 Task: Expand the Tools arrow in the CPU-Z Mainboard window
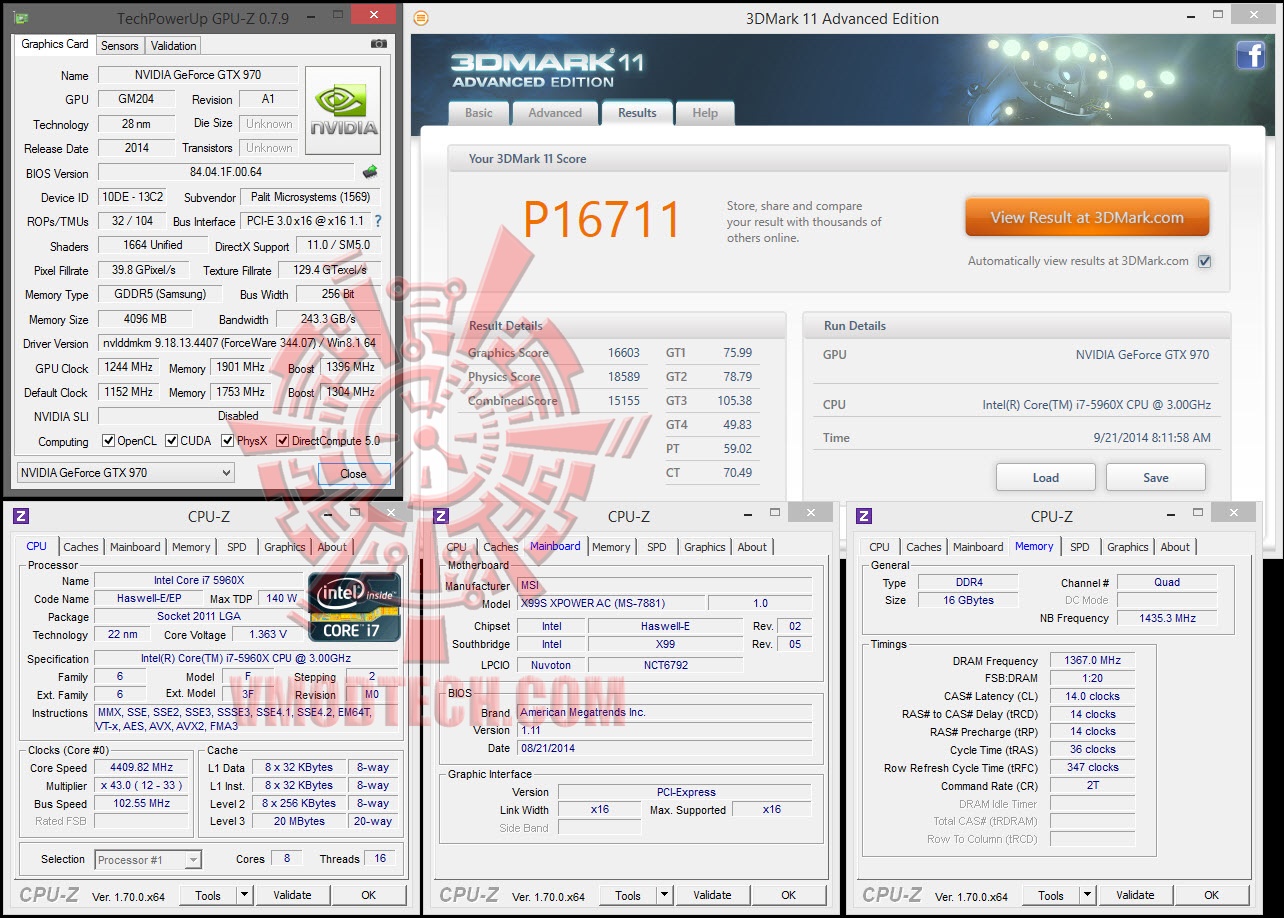(x=664, y=895)
